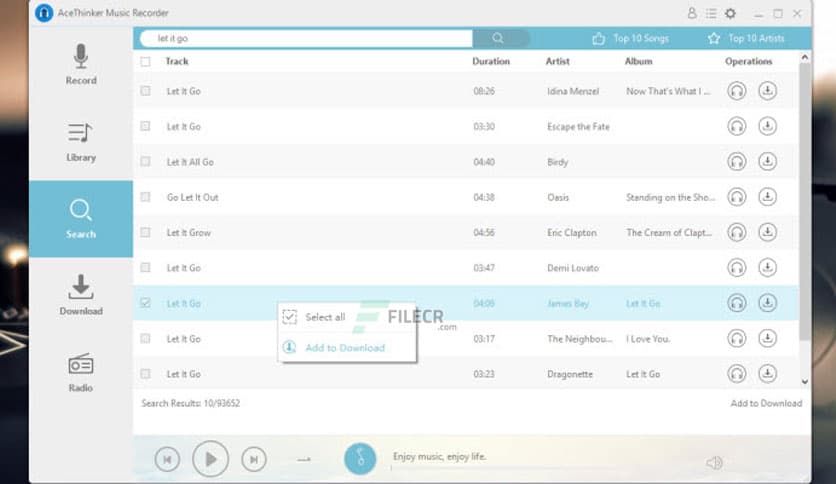Download The Neighbourhood track
The image size is (836, 484).
767,338
